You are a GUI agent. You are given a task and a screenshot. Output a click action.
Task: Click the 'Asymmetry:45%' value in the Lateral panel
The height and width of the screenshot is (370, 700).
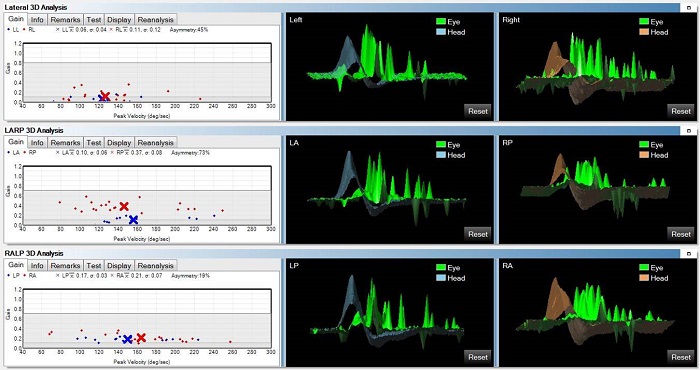tap(189, 30)
